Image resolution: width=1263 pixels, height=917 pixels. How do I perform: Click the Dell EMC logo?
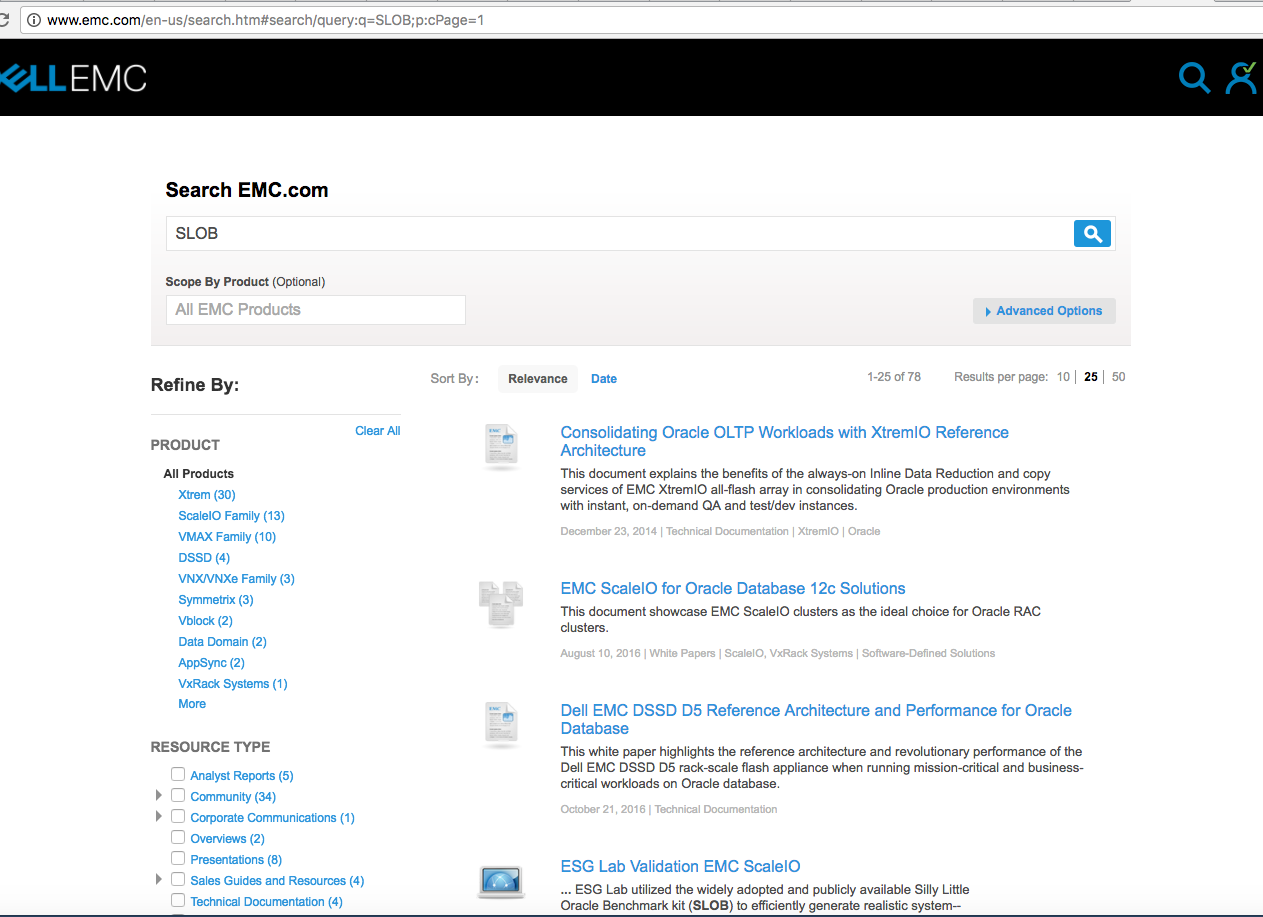coord(73,78)
